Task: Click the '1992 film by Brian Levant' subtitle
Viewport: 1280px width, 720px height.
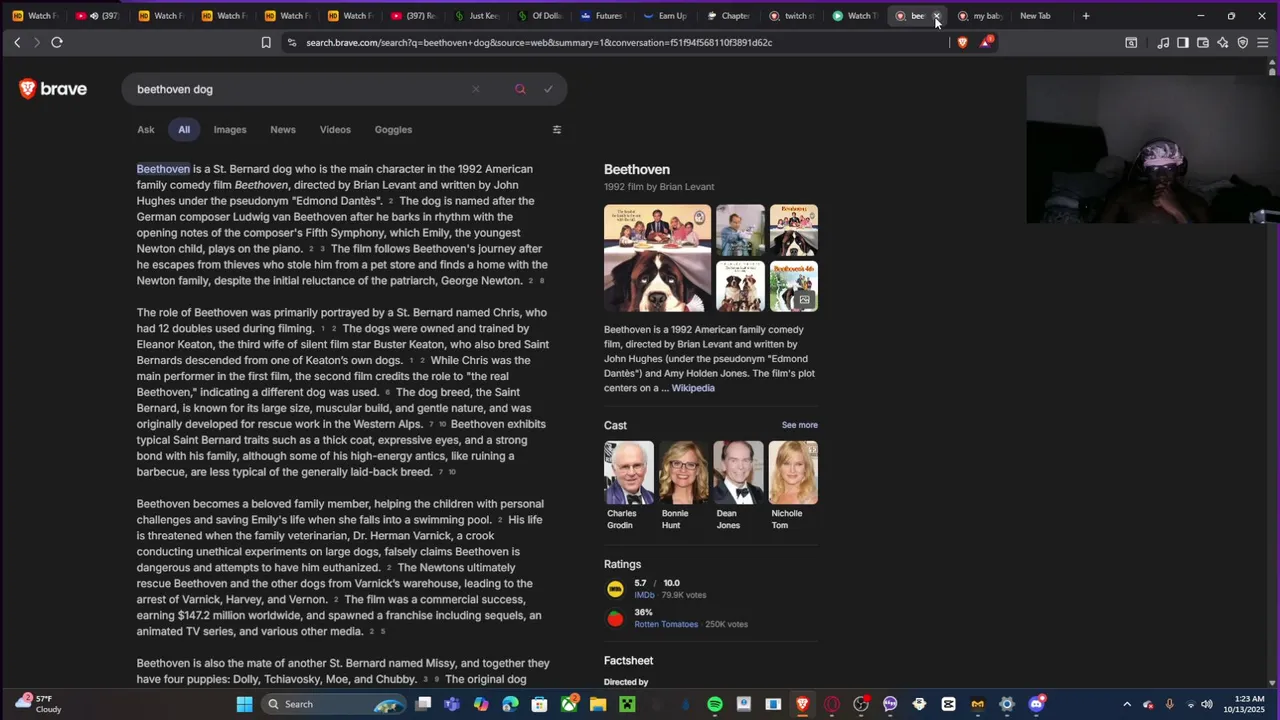Action: (x=659, y=187)
